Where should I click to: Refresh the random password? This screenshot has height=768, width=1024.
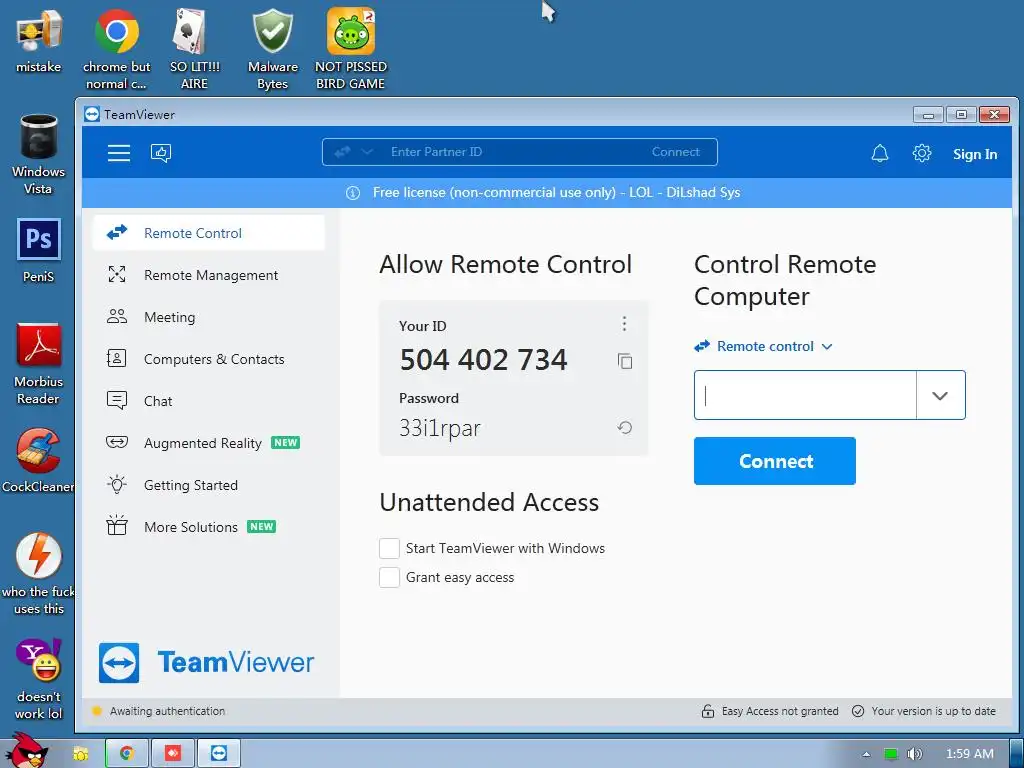pyautogui.click(x=625, y=428)
